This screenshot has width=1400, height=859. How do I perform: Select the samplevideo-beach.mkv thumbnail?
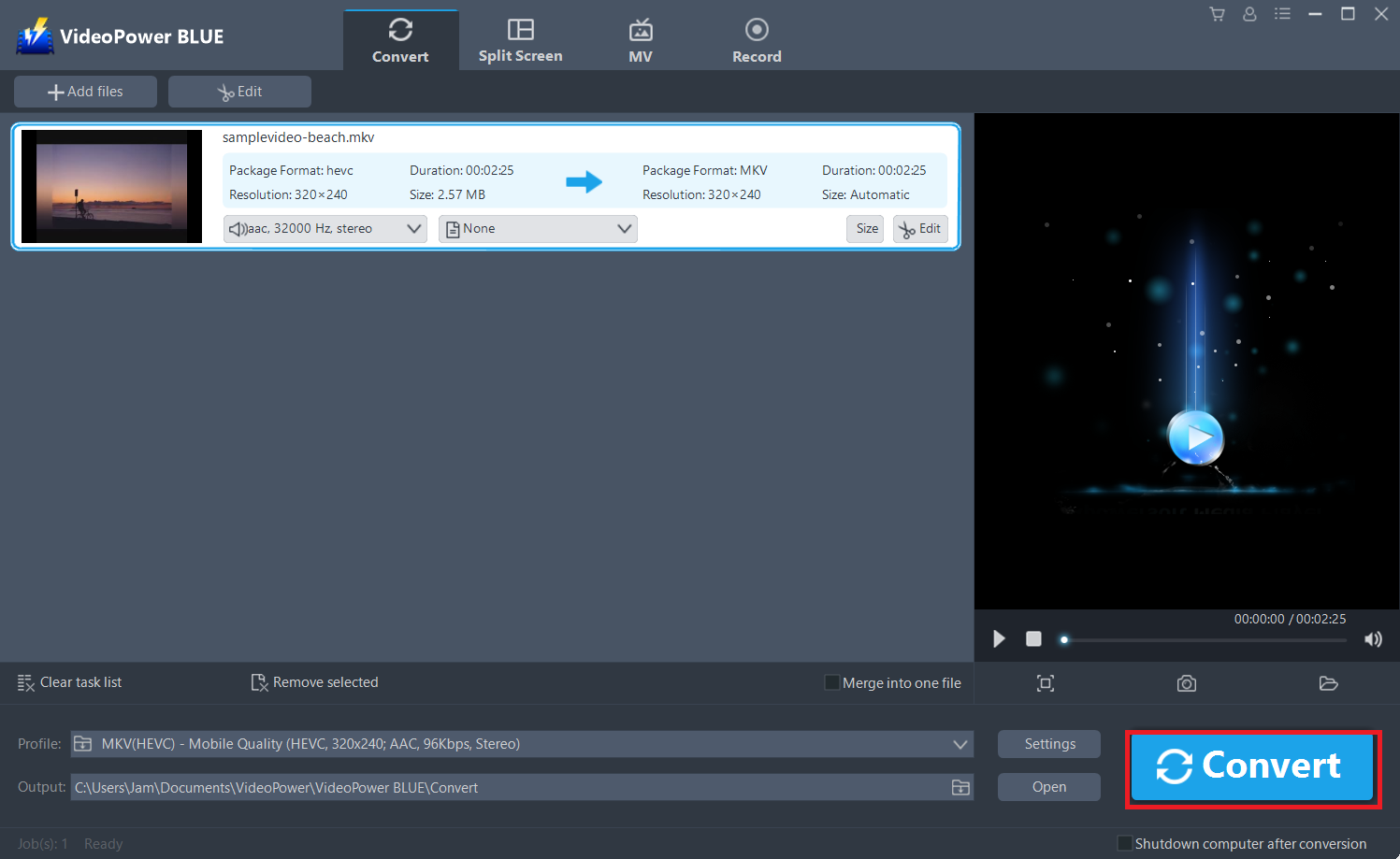[x=111, y=186]
